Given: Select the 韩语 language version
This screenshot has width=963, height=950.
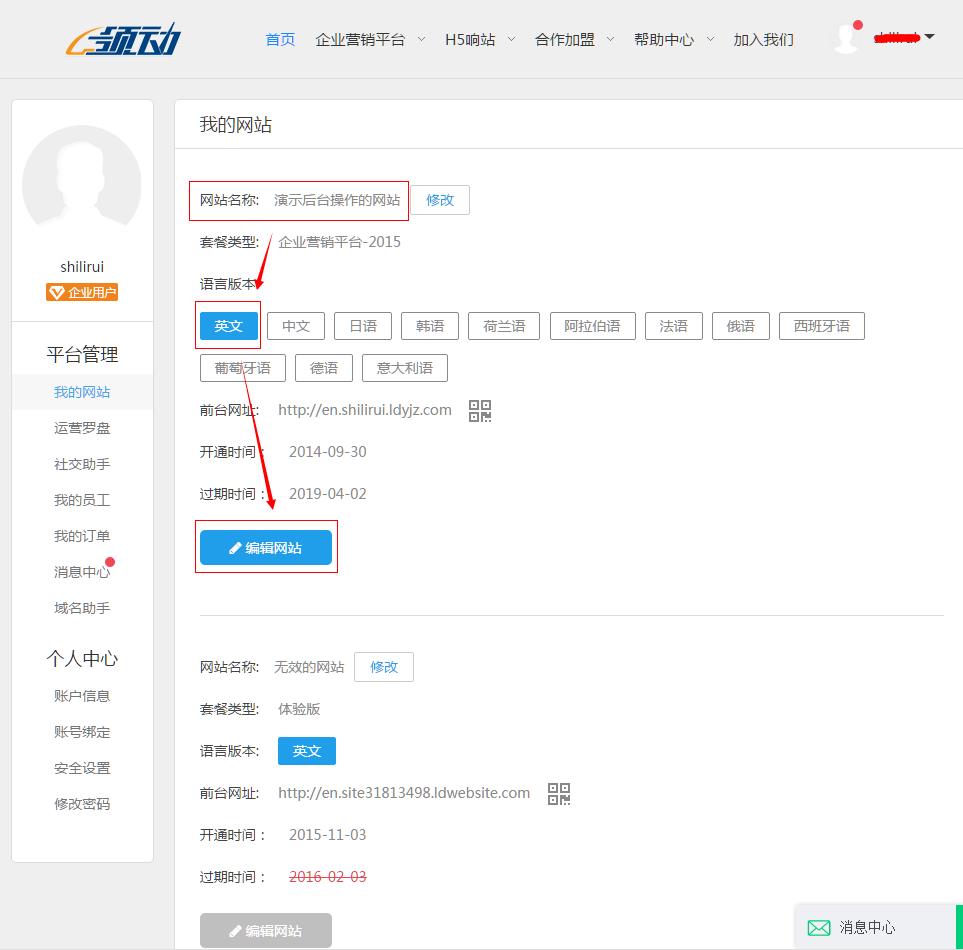Looking at the screenshot, I should pos(429,325).
